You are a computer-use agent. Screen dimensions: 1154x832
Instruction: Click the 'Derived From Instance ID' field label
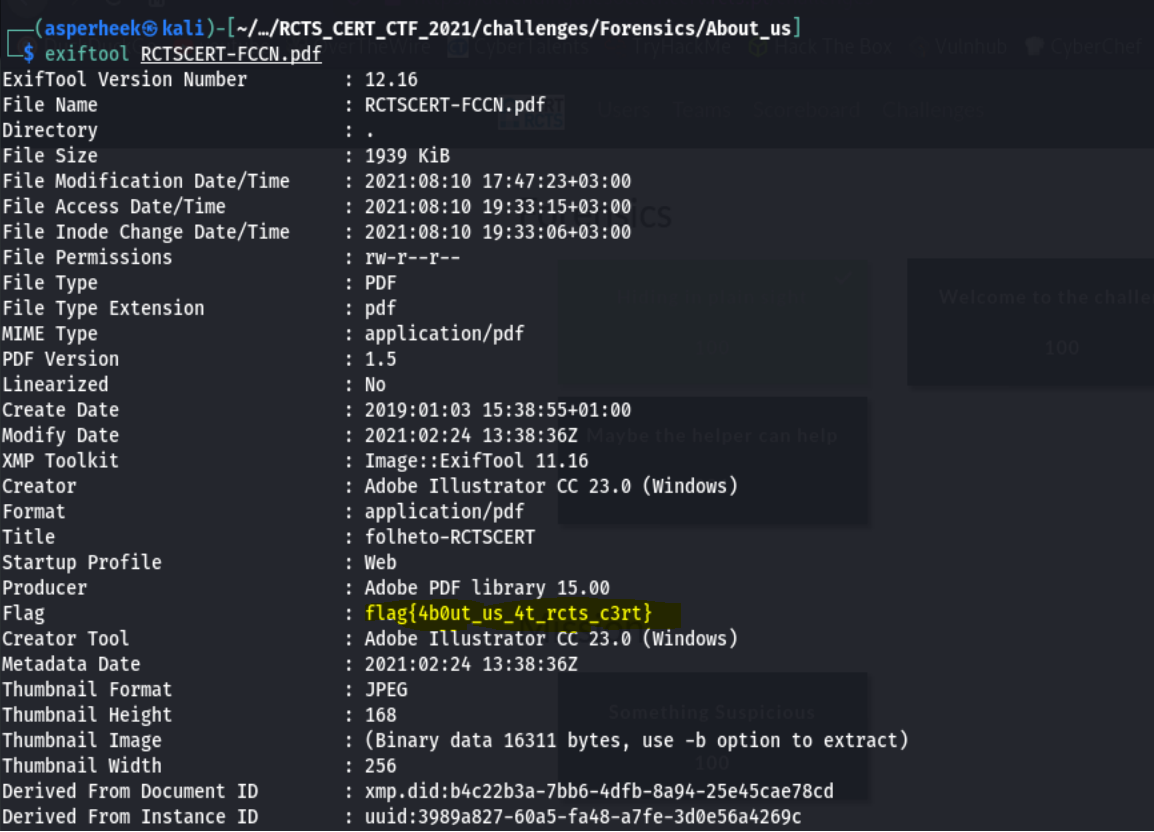[x=130, y=817]
